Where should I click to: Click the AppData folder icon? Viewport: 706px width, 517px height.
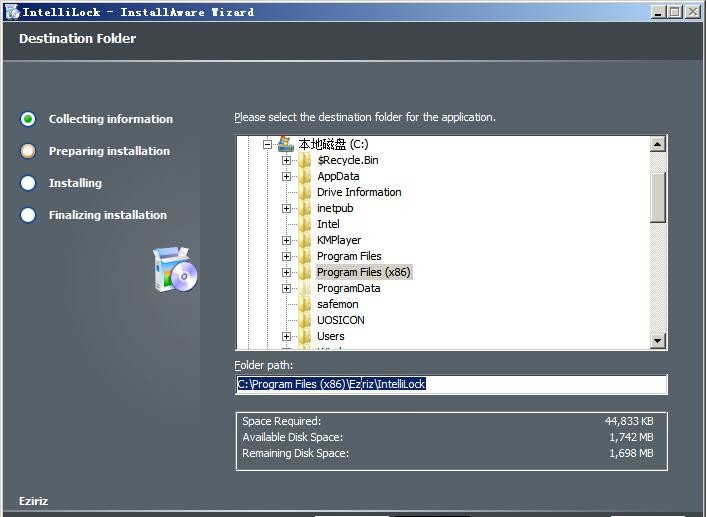[x=305, y=176]
